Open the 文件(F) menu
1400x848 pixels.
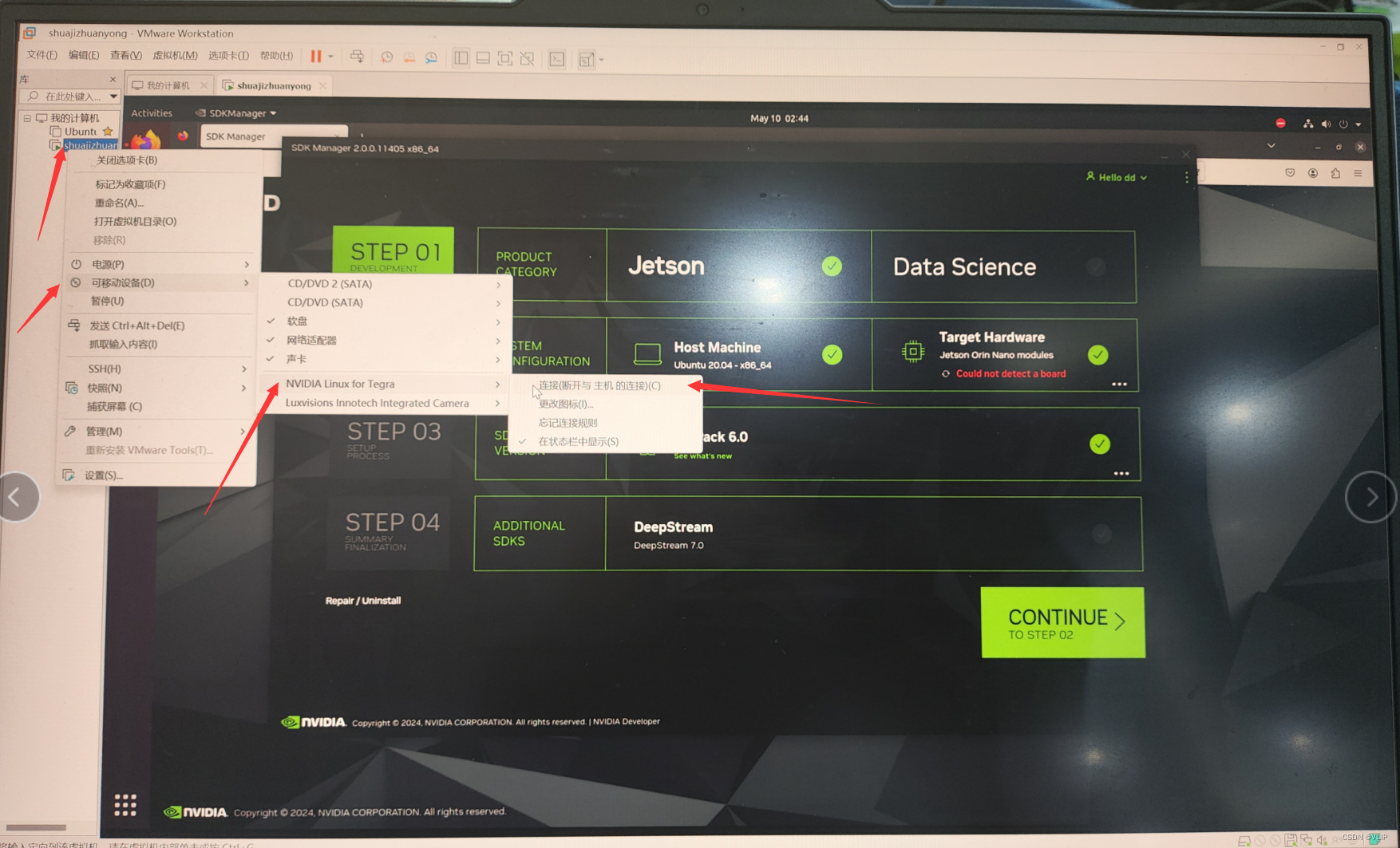[x=42, y=55]
